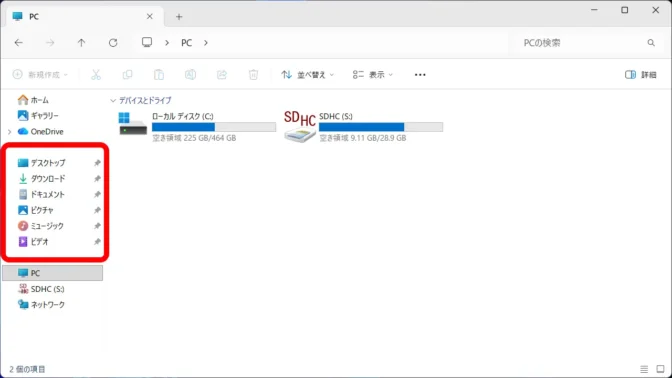The width and height of the screenshot is (672, 378).
Task: Click the C: drive usage bar
Action: click(214, 127)
